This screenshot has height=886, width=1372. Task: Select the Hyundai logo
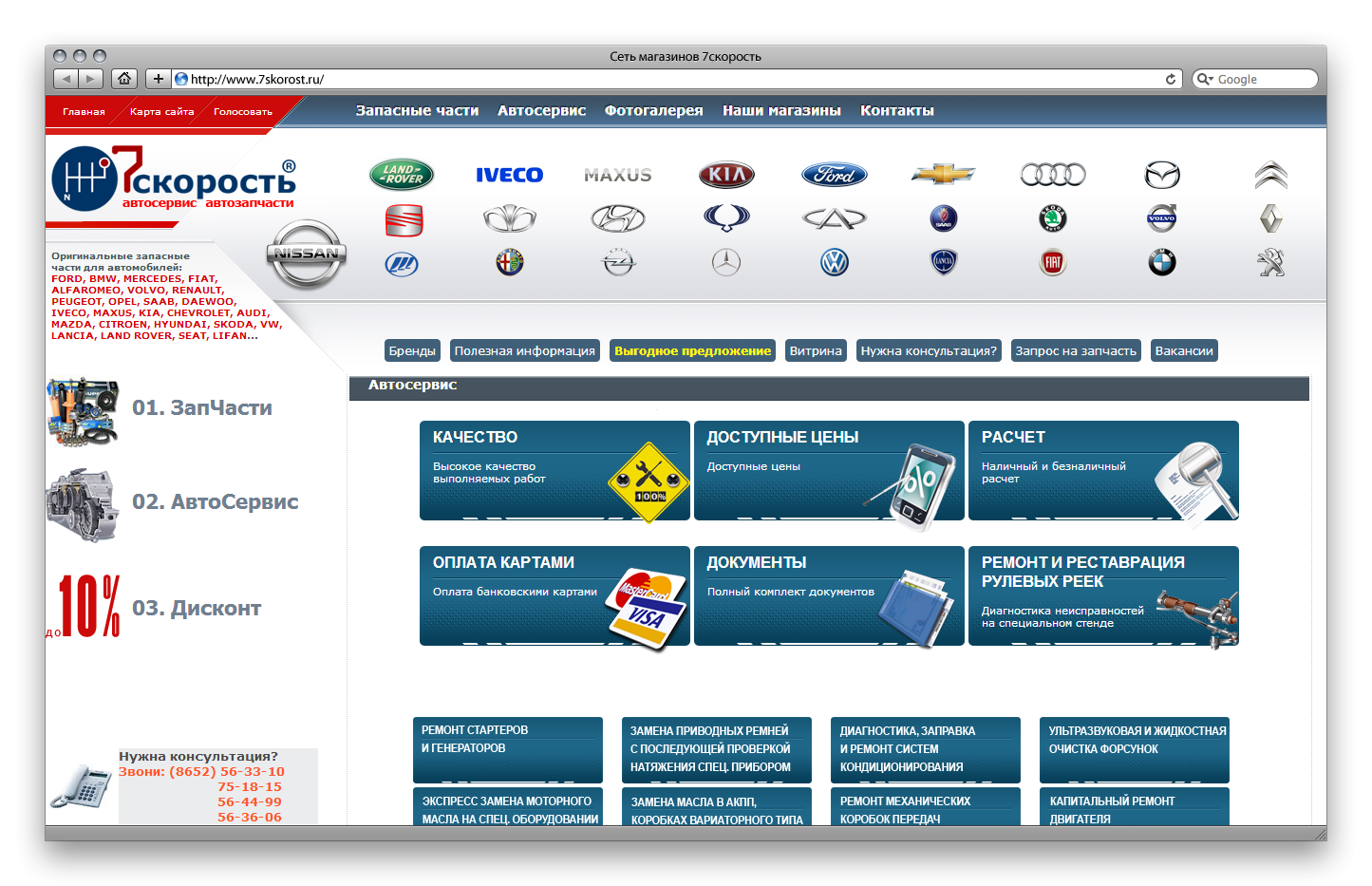pos(618,219)
